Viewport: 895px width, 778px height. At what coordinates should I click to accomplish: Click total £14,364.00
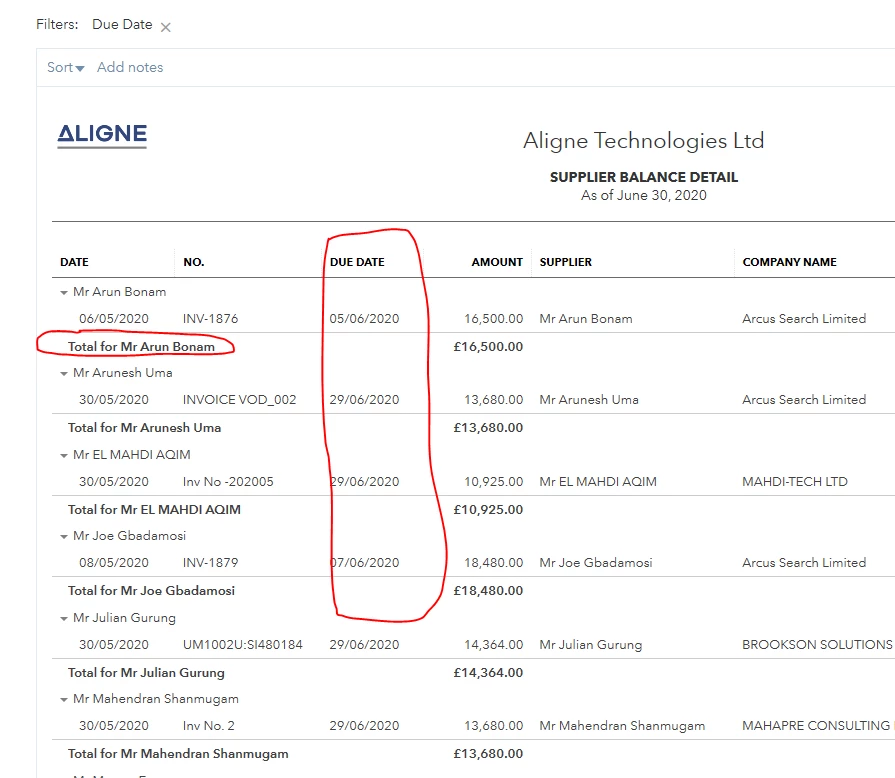pyautogui.click(x=489, y=672)
